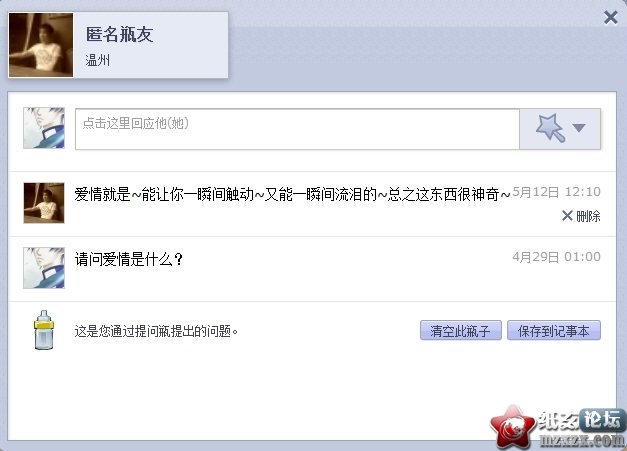Open the anonymous friend's large profile photo

41,45
